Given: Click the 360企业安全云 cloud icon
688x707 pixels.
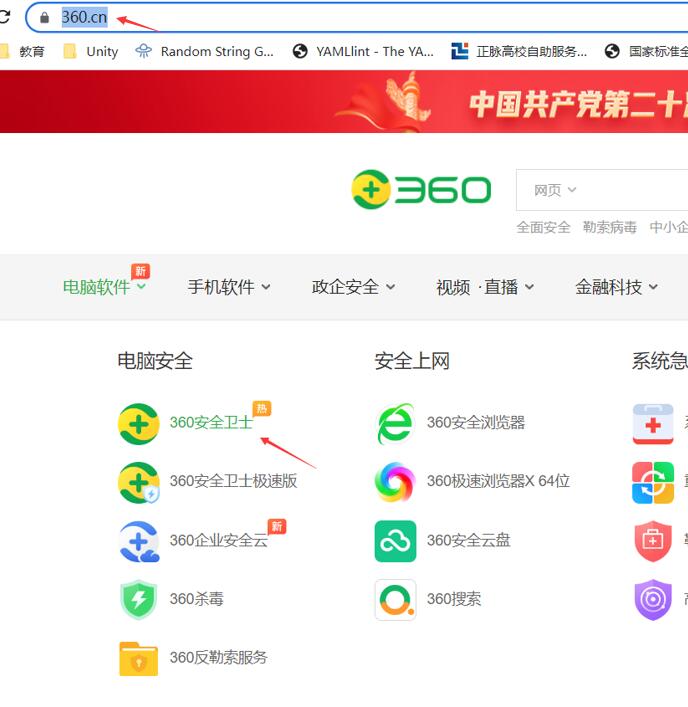Looking at the screenshot, I should 138,541.
